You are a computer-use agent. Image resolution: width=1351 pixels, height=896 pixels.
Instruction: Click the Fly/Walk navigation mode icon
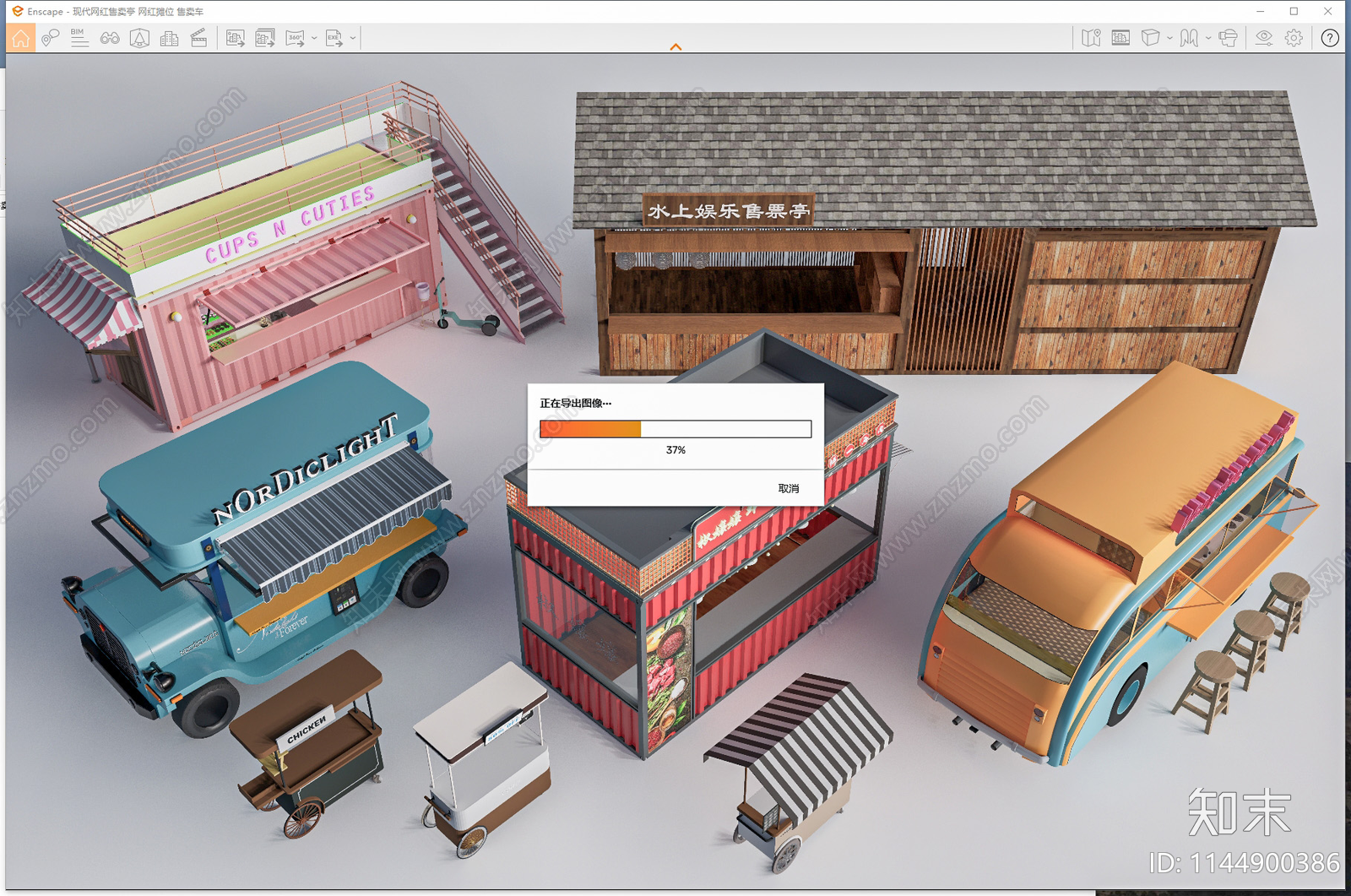click(1189, 38)
